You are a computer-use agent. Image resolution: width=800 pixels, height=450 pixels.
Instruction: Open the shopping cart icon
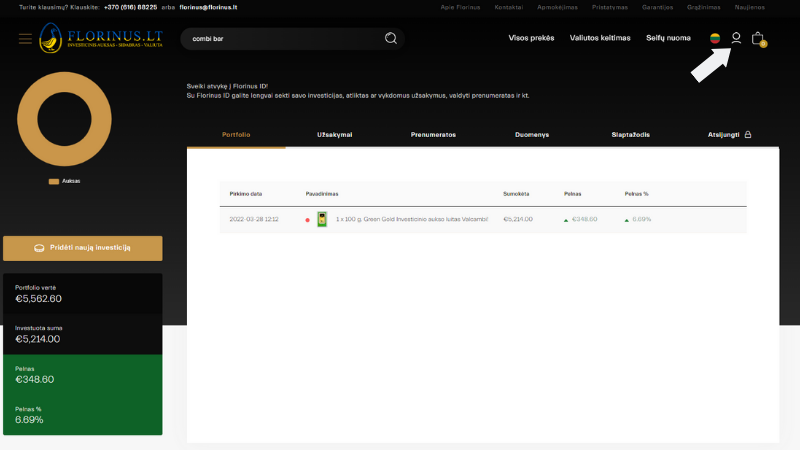point(759,39)
